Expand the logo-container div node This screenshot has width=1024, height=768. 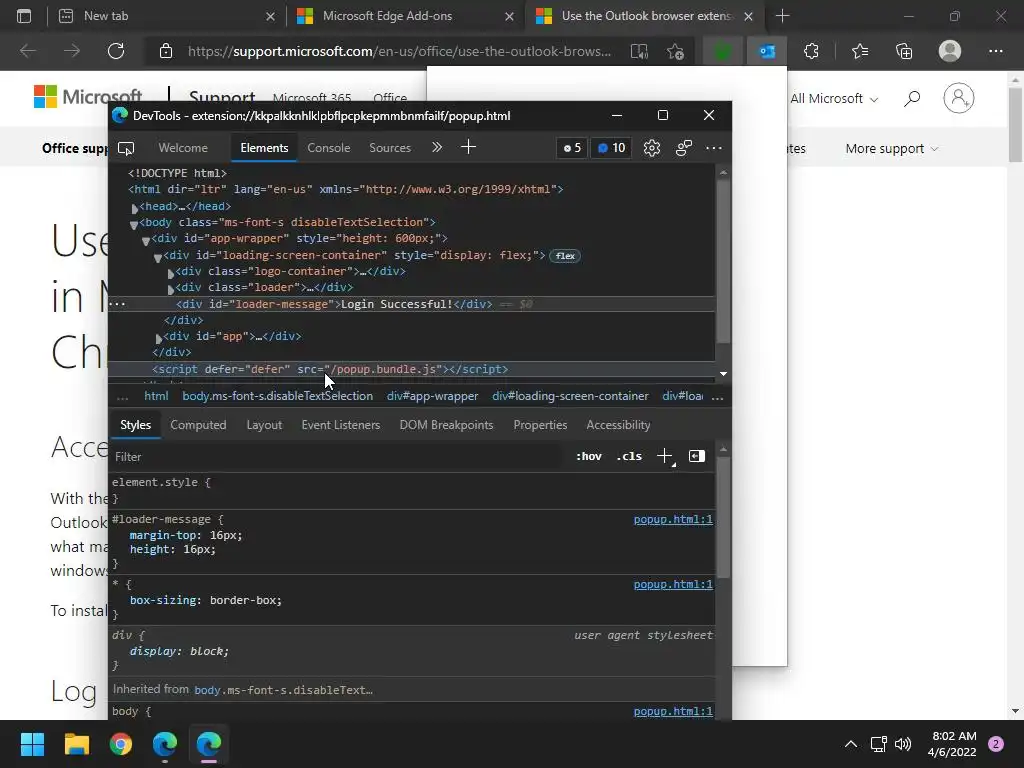click(x=171, y=273)
